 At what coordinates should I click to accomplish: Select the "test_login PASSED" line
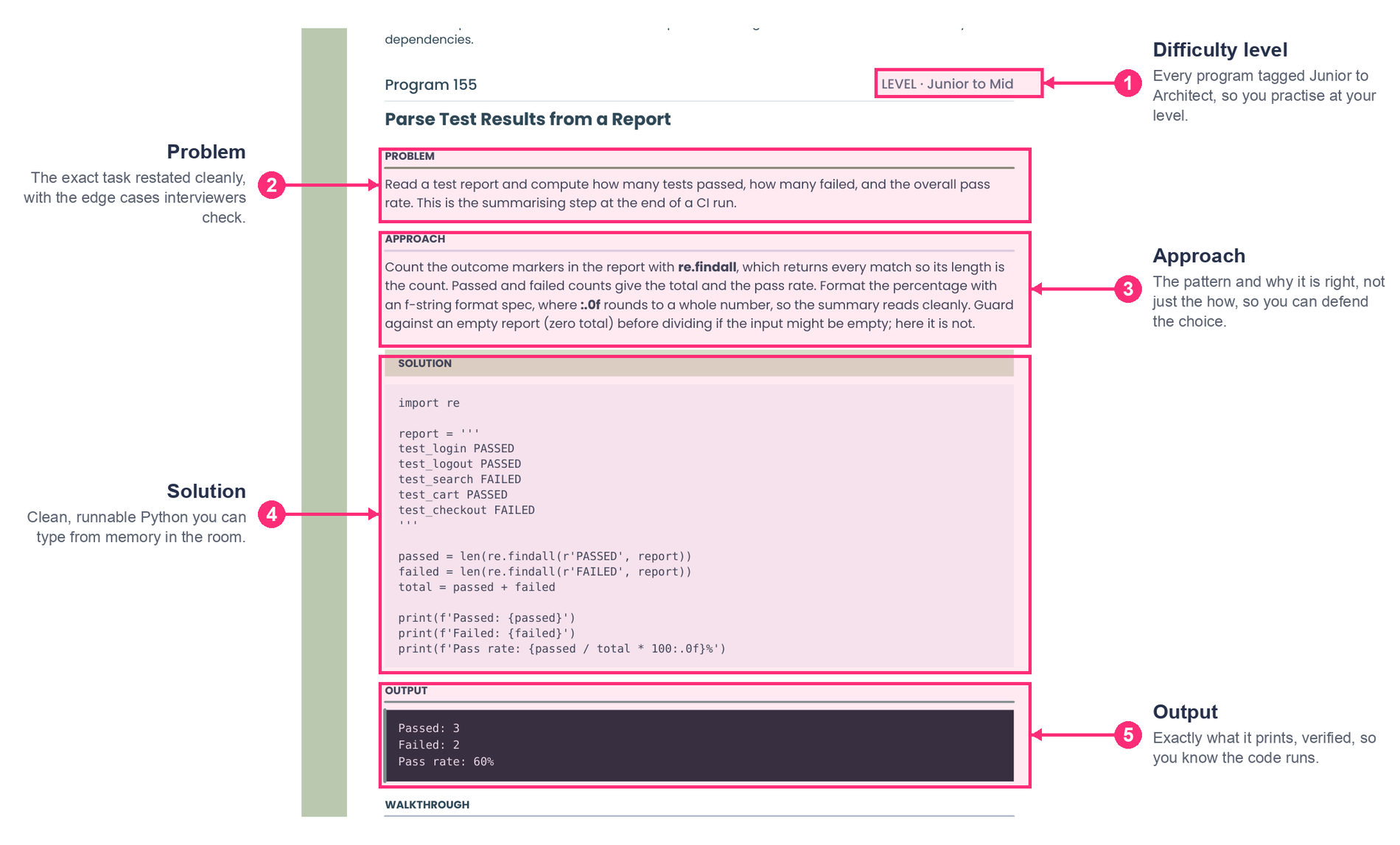pyautogui.click(x=456, y=449)
